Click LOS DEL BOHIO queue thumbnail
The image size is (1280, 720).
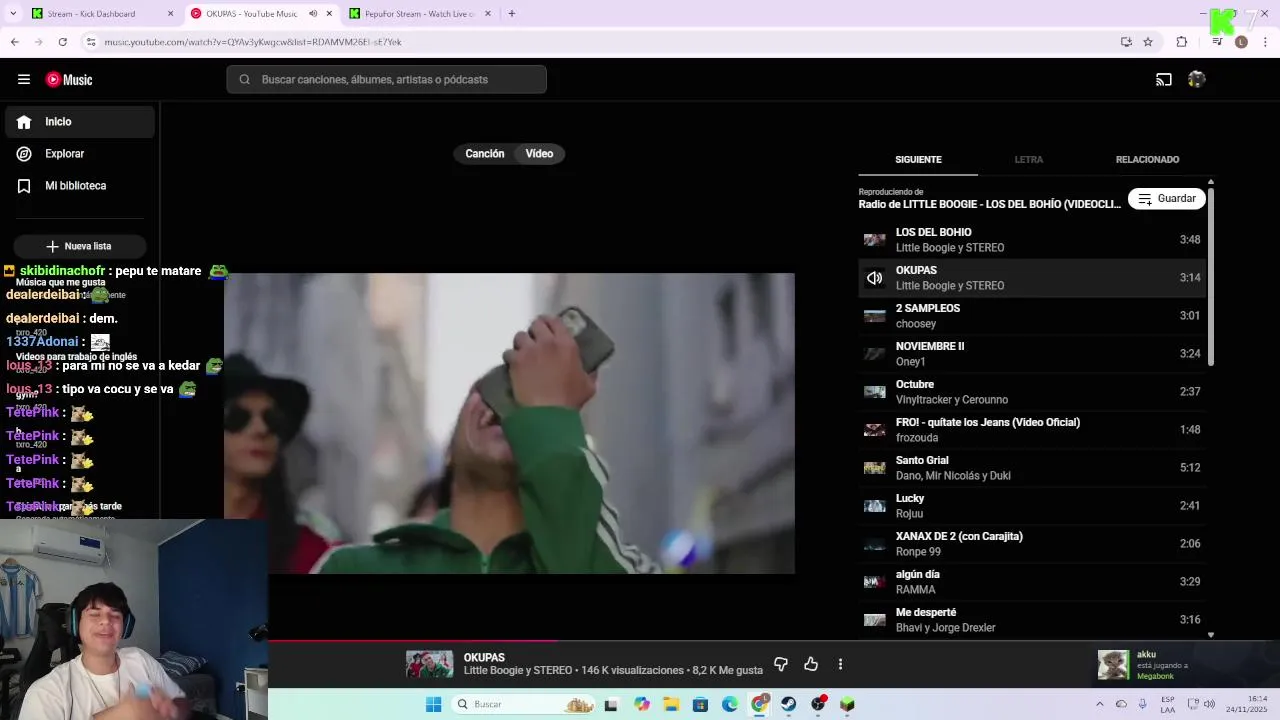[x=875, y=240]
